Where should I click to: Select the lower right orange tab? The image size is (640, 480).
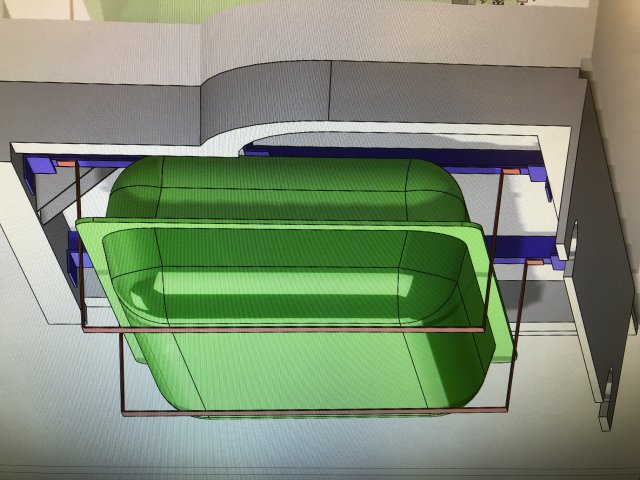(x=535, y=261)
